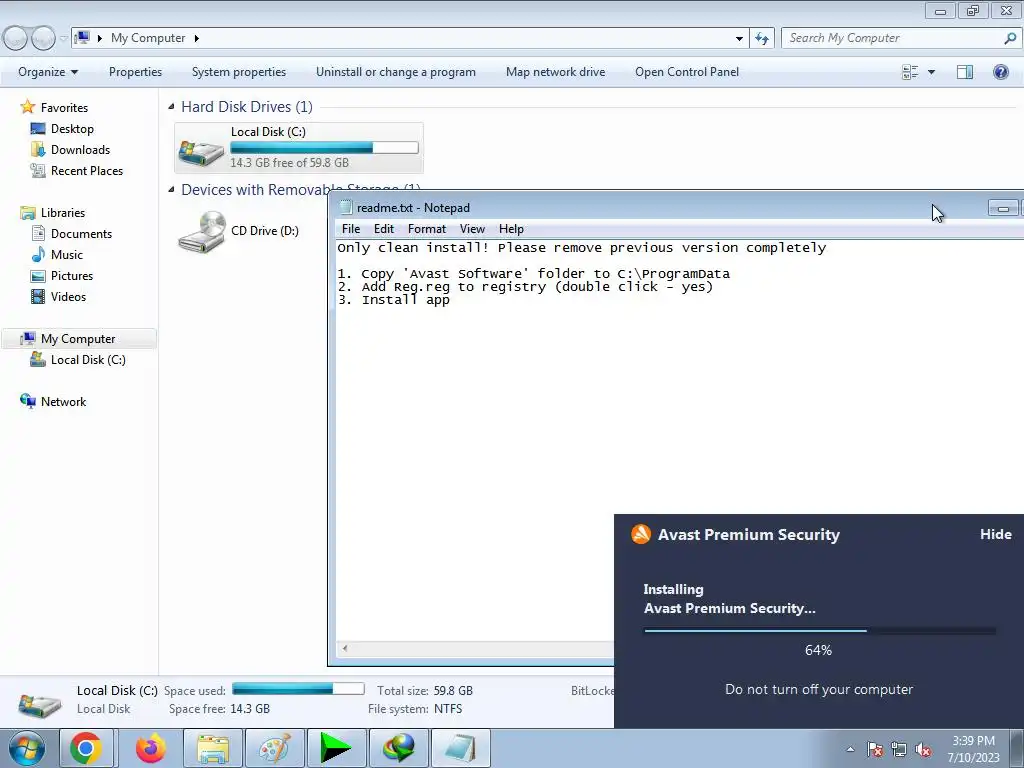Viewport: 1024px width, 768px height.
Task: Change view using the views icon
Action: coord(910,72)
